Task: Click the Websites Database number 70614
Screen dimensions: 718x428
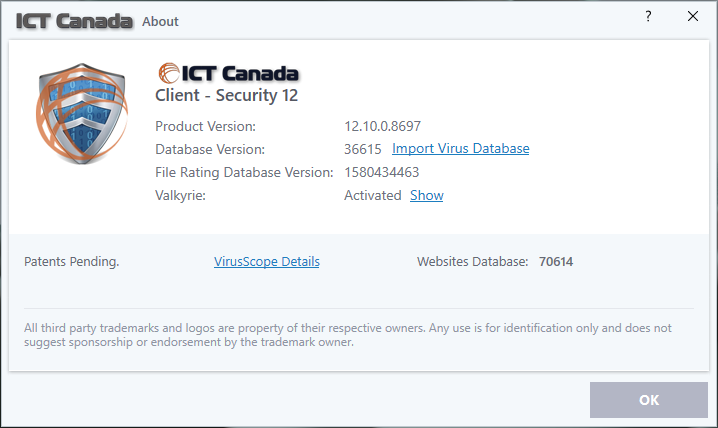Action: click(x=556, y=262)
